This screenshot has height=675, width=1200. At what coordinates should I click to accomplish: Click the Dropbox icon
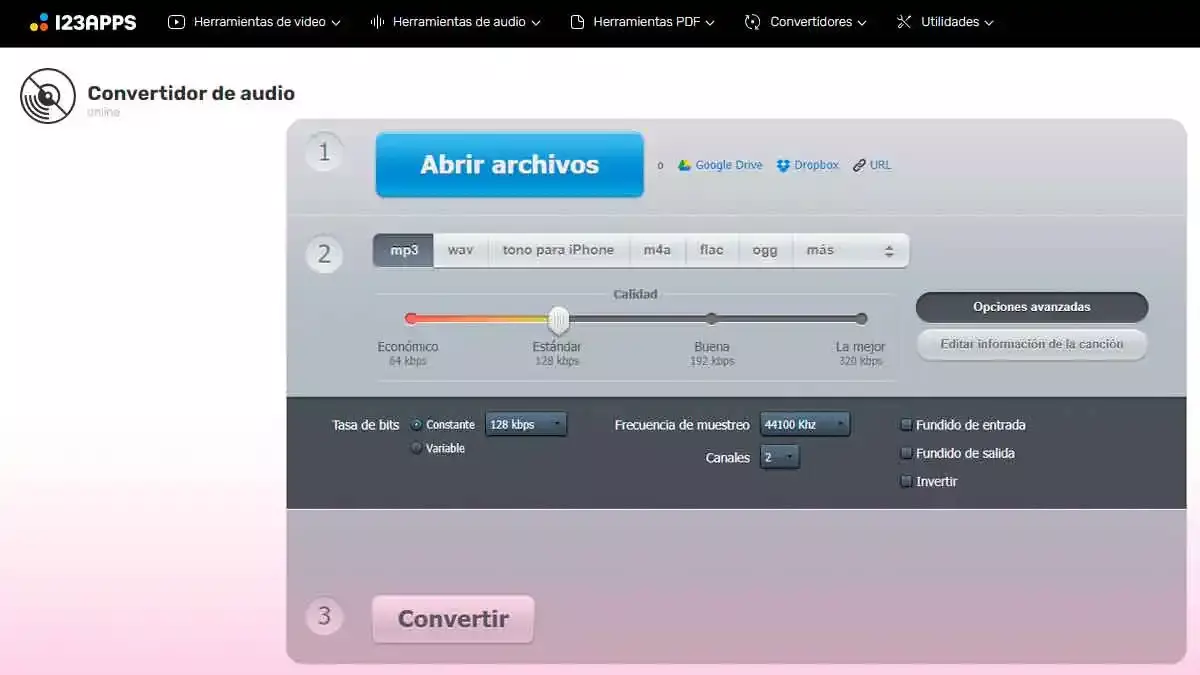(x=783, y=166)
